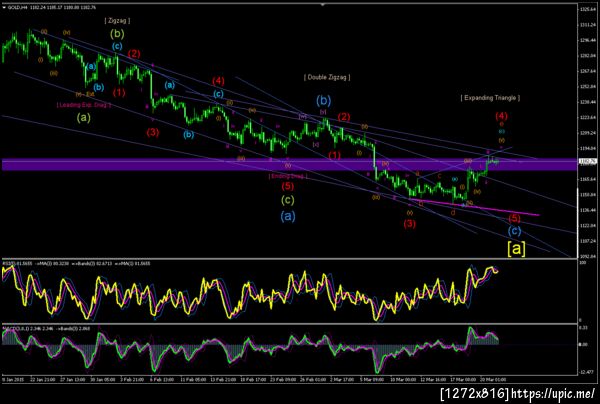Click green (a) label under Leading Exp. Diag
This screenshot has width=600, height=404.
83,117
